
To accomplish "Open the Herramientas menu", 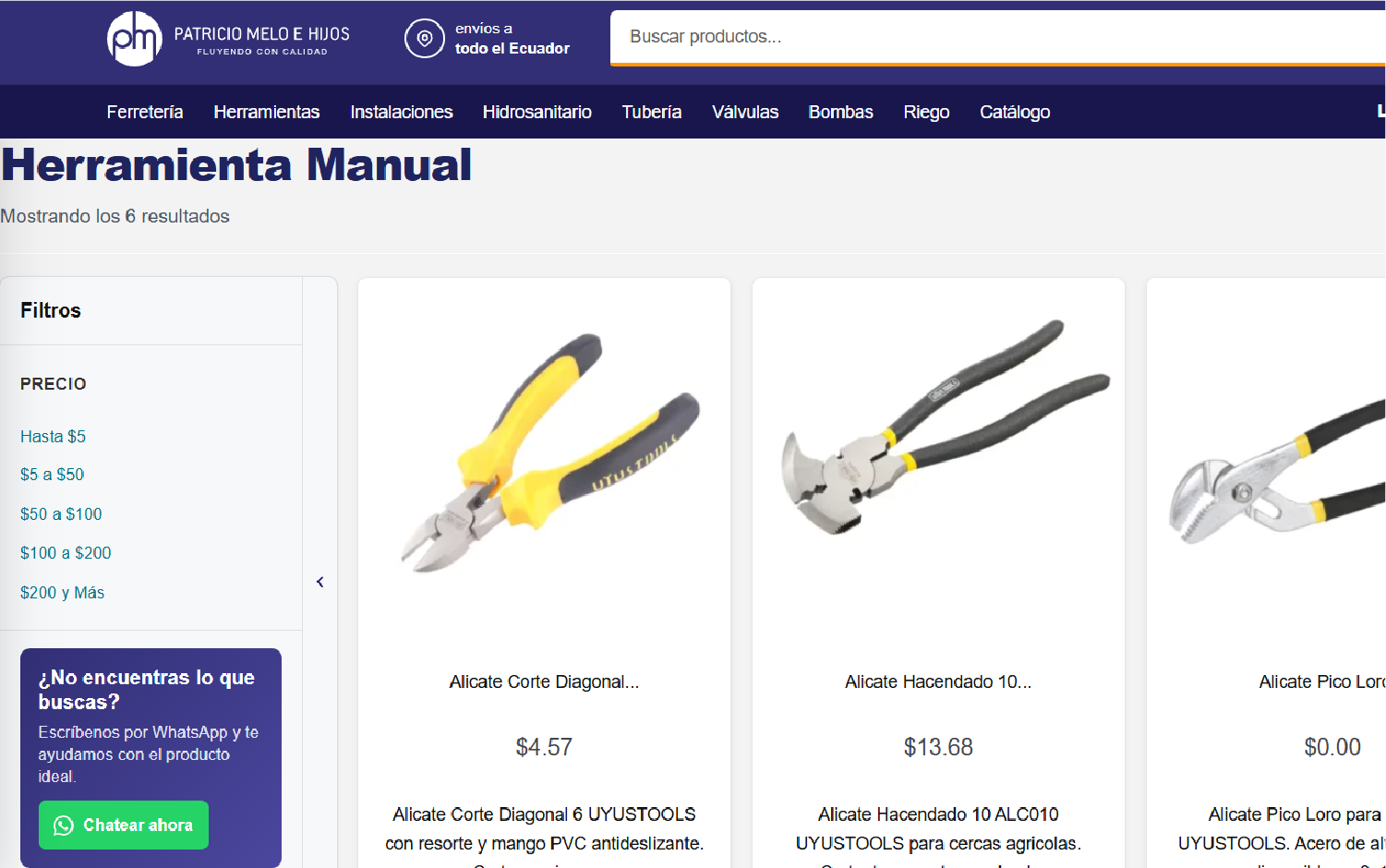I will 267,112.
